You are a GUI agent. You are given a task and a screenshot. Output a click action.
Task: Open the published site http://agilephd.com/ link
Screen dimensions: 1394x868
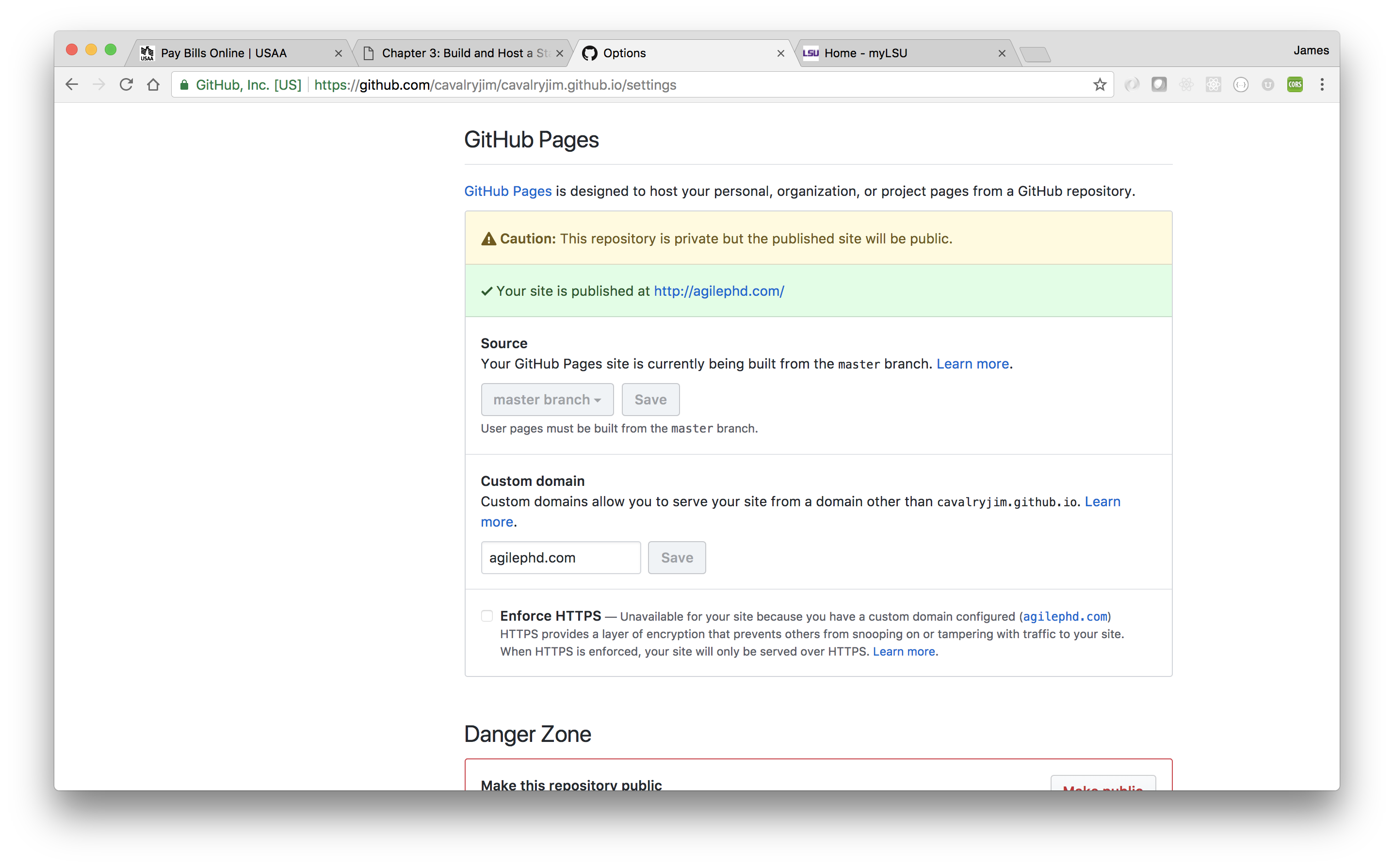click(719, 291)
